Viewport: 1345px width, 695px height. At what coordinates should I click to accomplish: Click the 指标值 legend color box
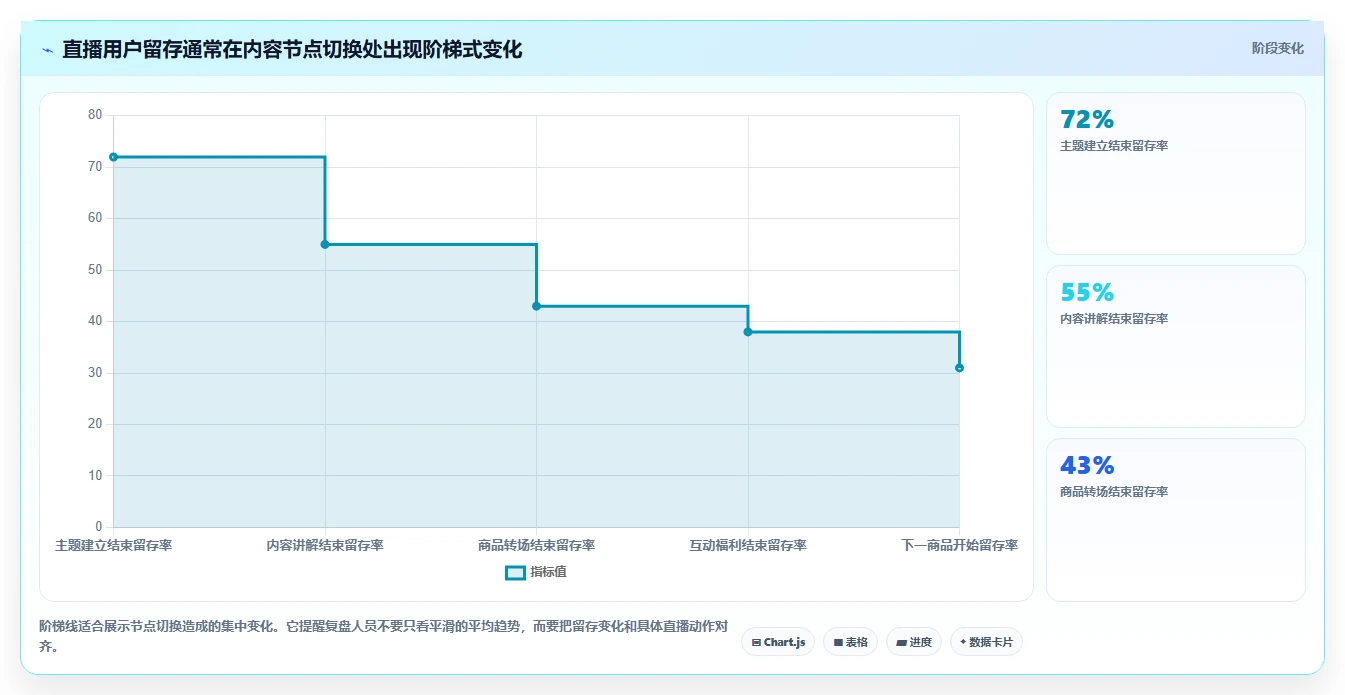(515, 573)
